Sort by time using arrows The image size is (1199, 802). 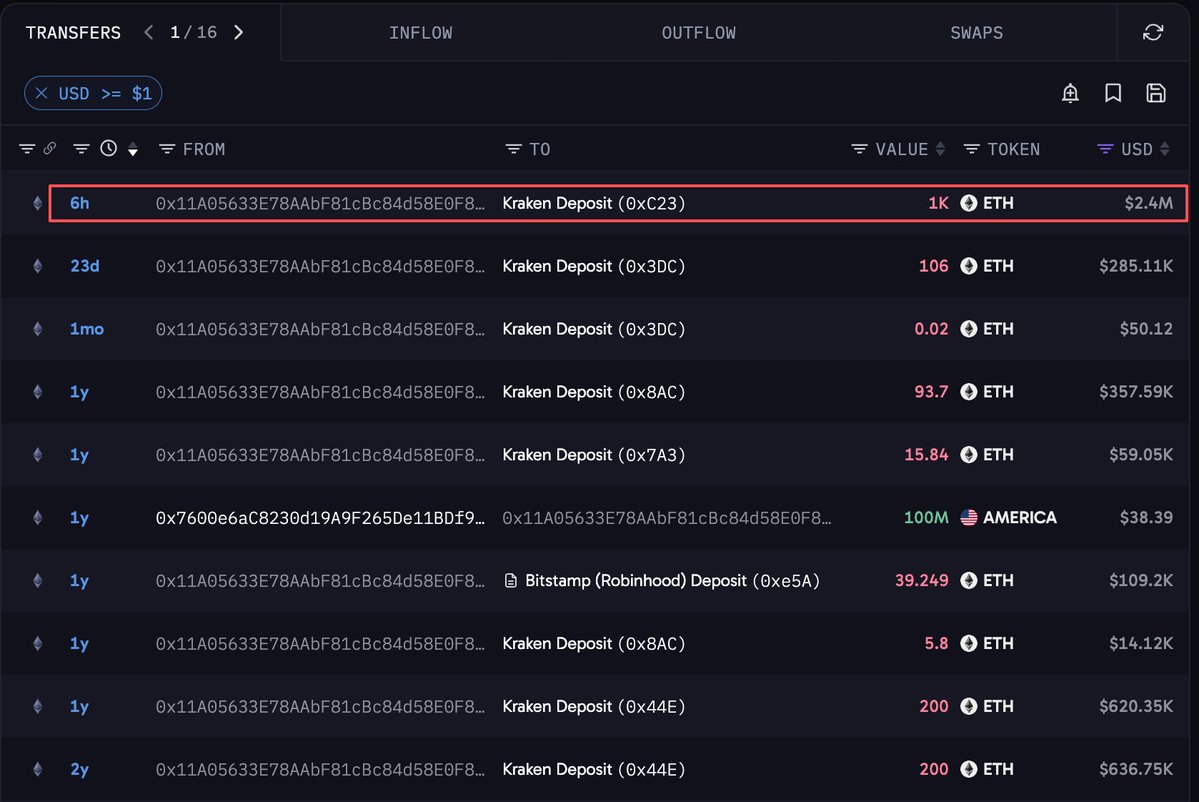(133, 149)
